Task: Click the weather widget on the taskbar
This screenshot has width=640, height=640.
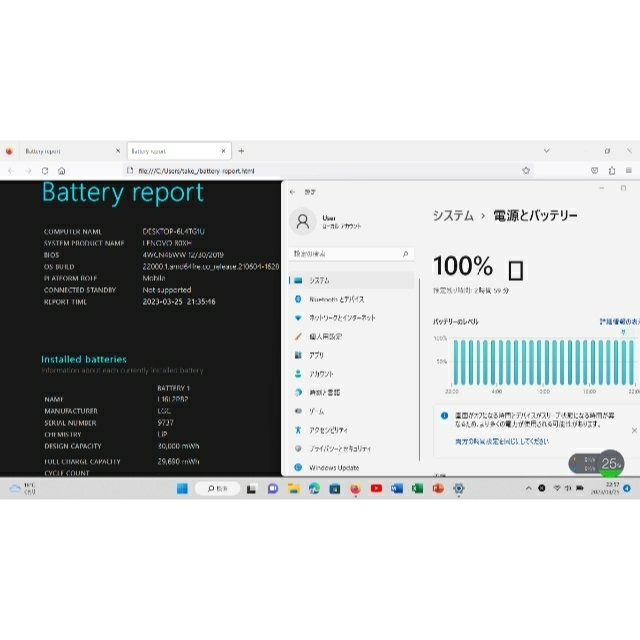Action: point(22,488)
